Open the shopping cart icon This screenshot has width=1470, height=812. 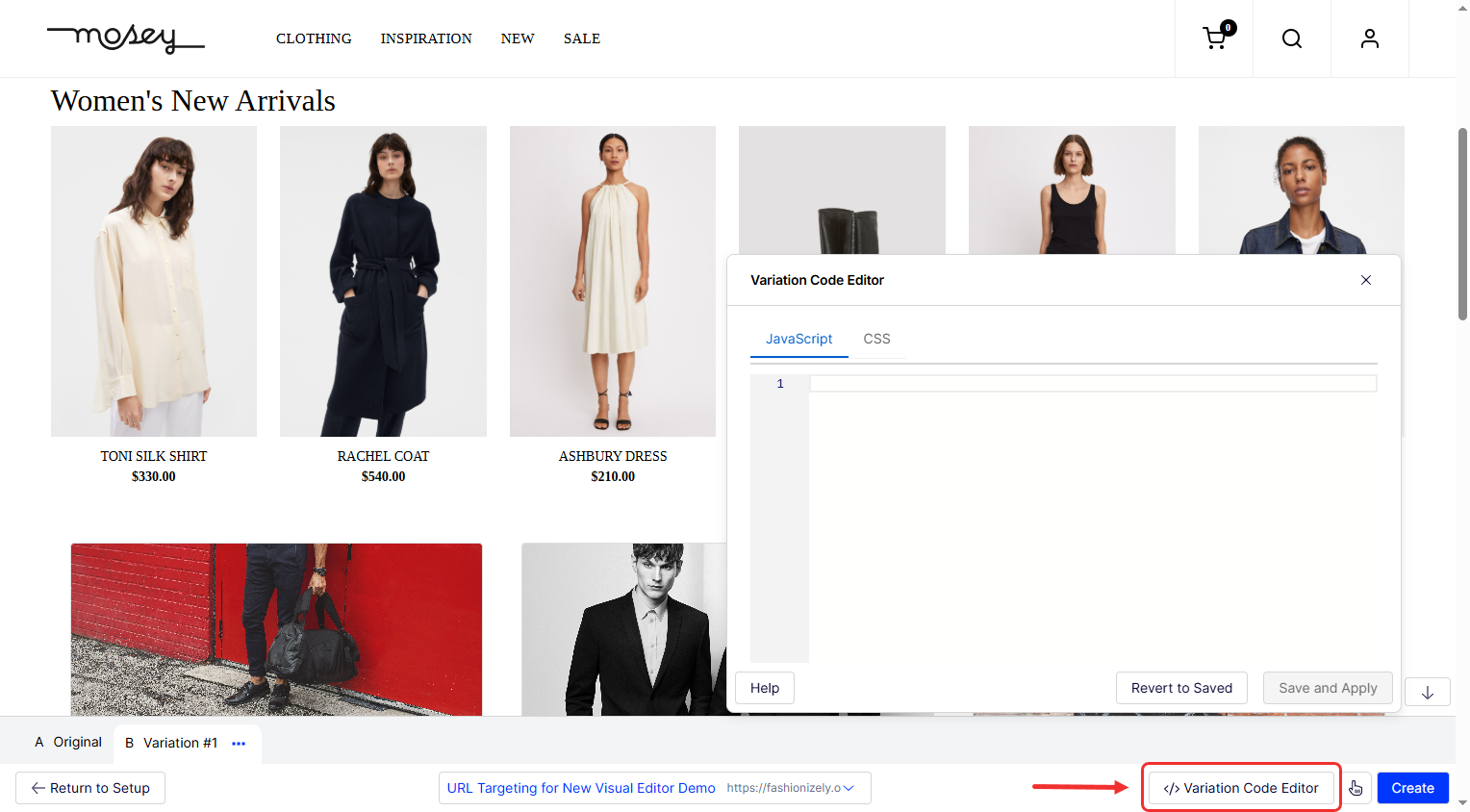1215,38
